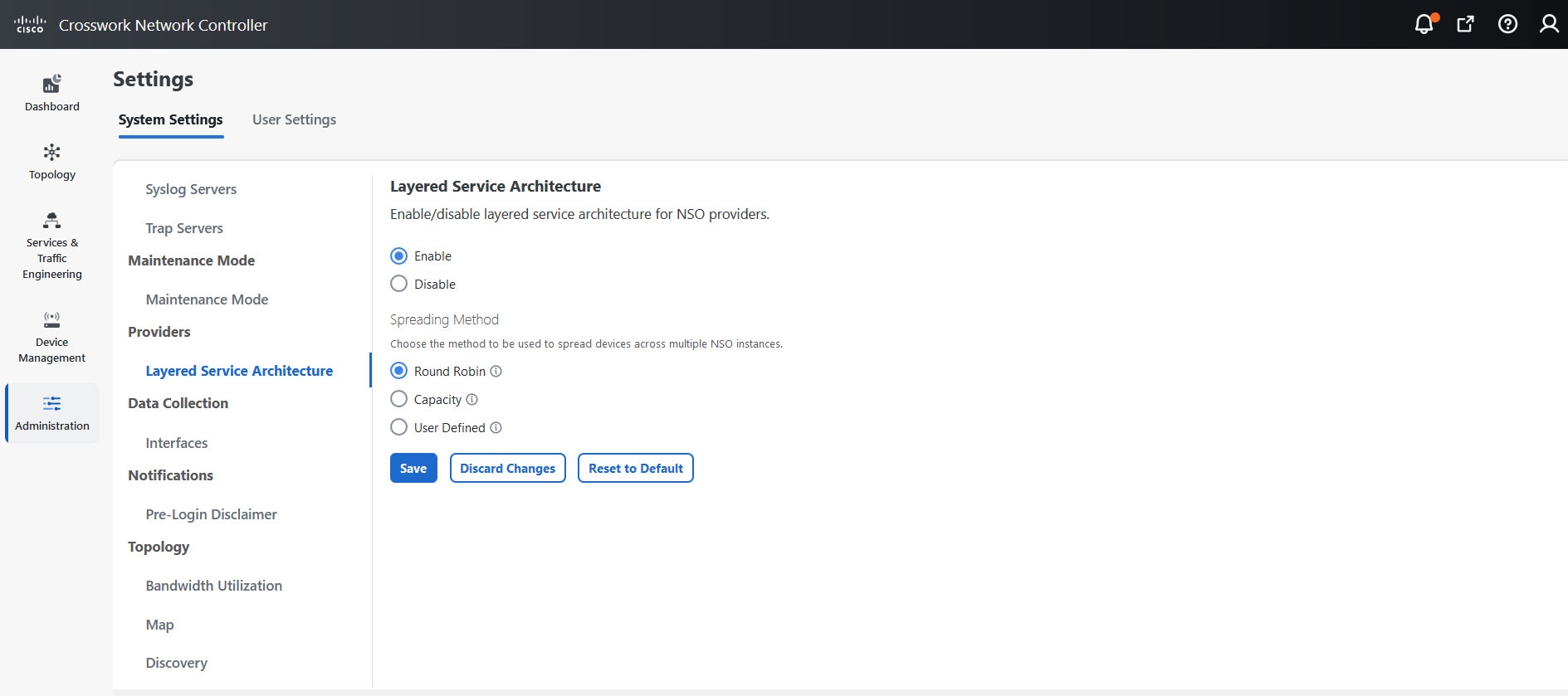Click the Cisco logo
This screenshot has height=696, width=1568.
coord(30,25)
